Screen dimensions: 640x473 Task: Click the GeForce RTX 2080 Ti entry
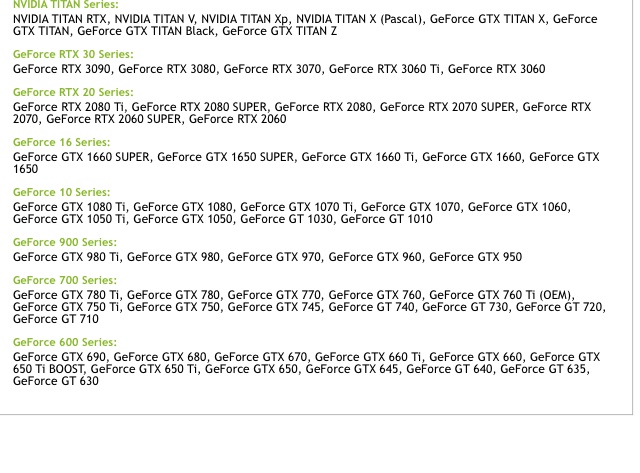[69, 106]
